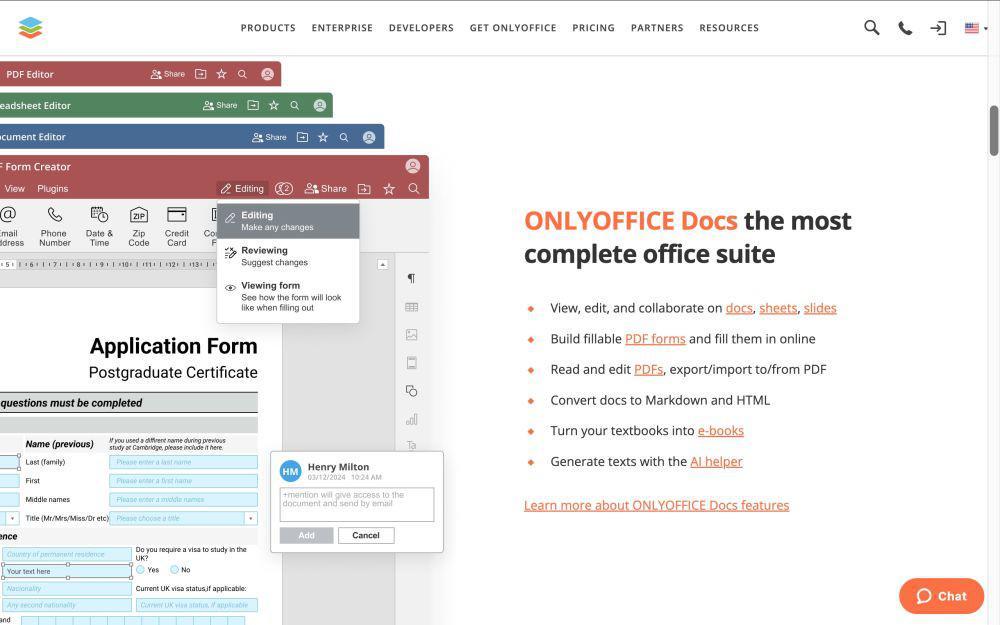The image size is (1000, 625).
Task: Click the user avatar in Form Creator title bar
Action: click(x=413, y=166)
